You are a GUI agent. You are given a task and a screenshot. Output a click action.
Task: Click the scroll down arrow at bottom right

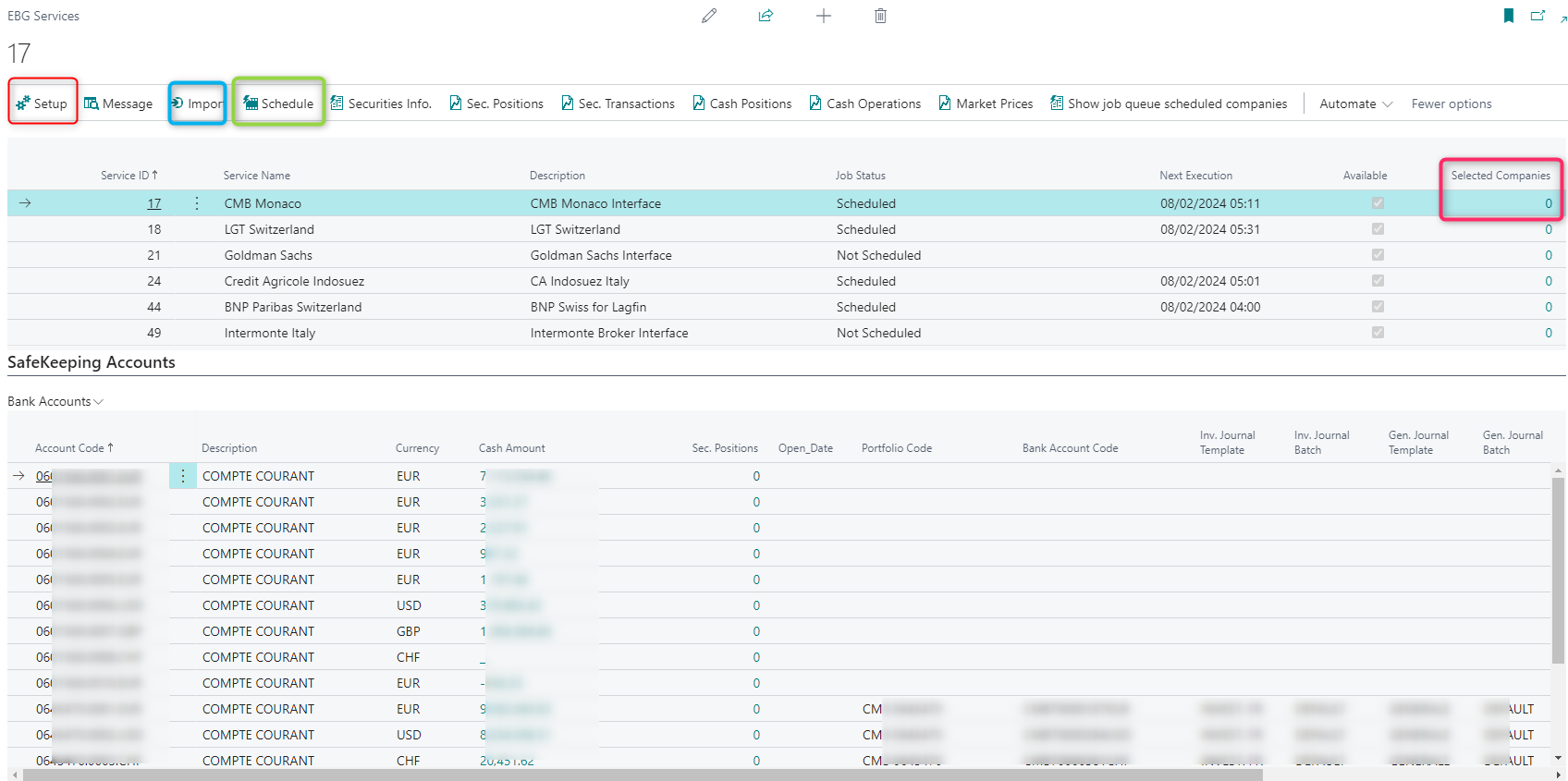1559,758
